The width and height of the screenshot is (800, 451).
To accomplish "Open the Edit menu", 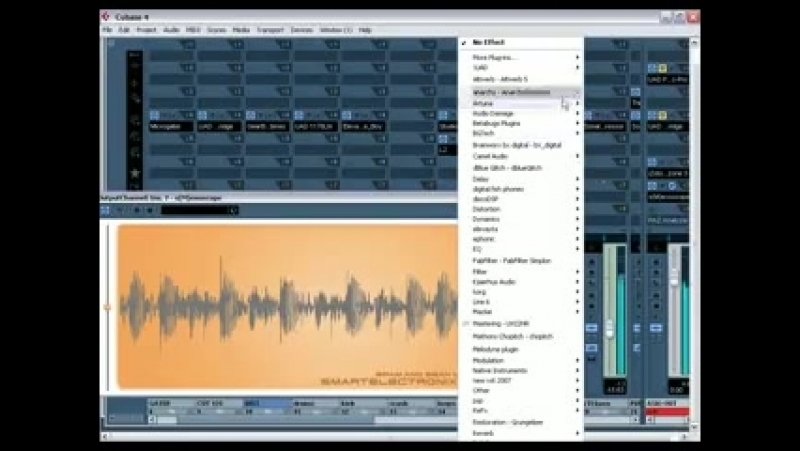I will (124, 30).
